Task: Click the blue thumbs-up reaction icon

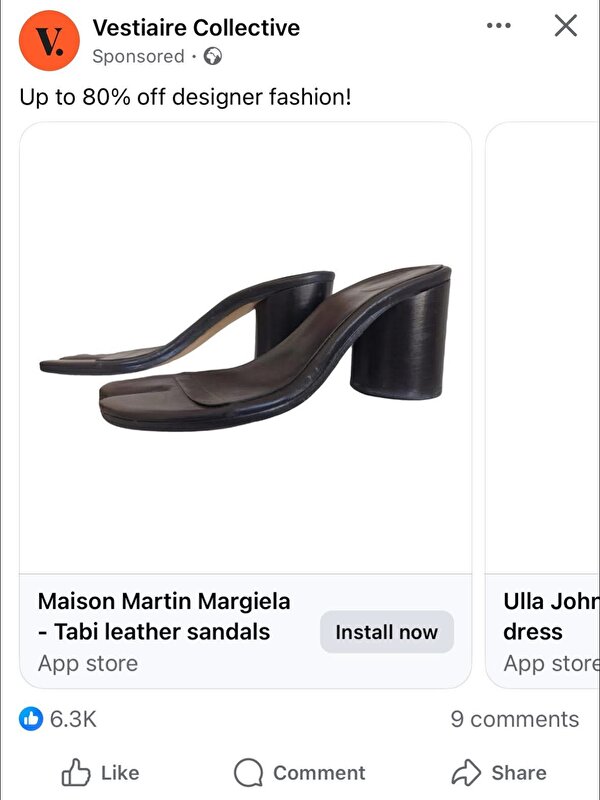Action: tap(31, 719)
